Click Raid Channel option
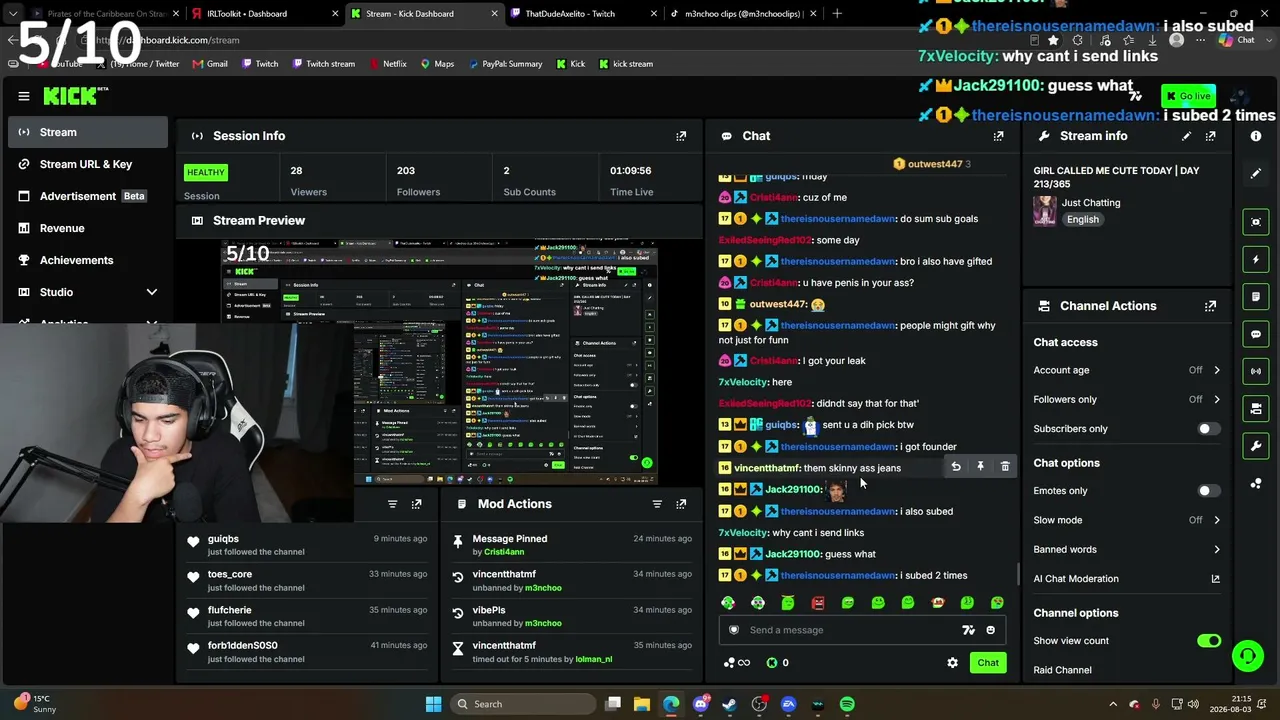Image resolution: width=1280 pixels, height=720 pixels. pos(1062,670)
